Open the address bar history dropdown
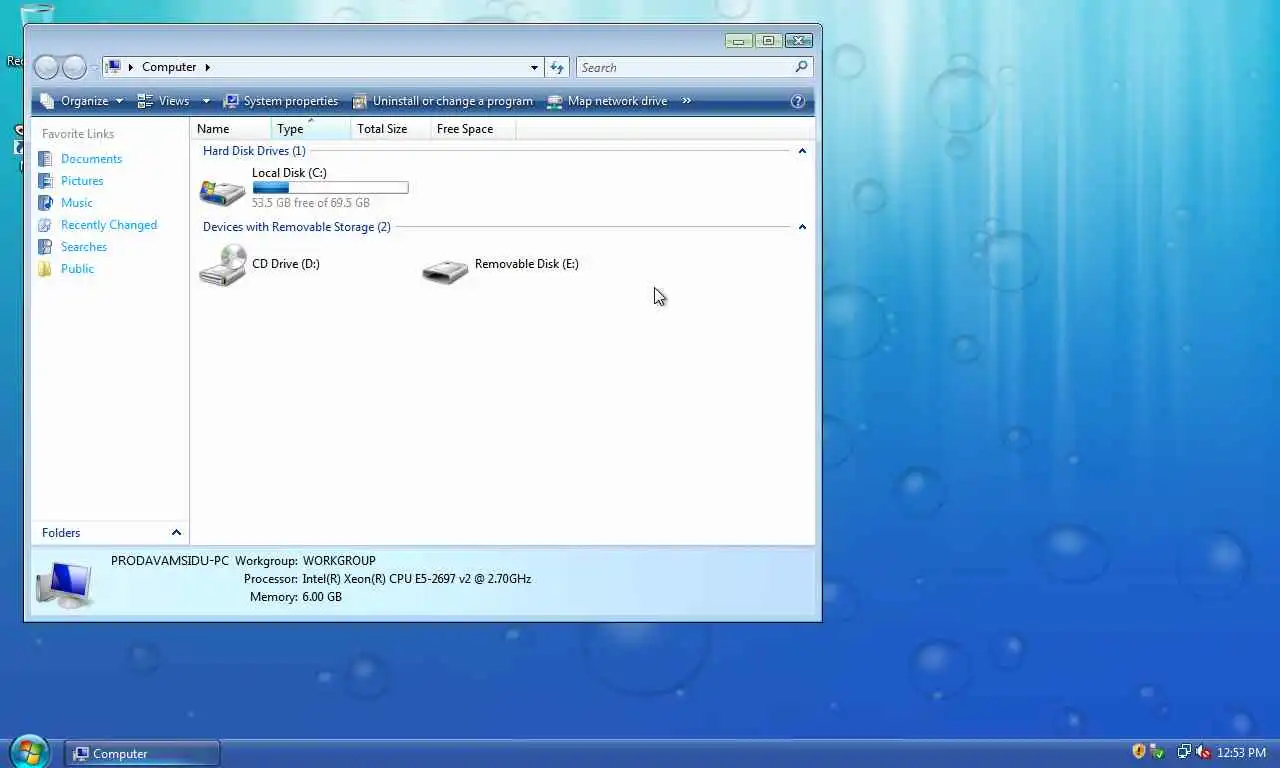 (x=534, y=67)
